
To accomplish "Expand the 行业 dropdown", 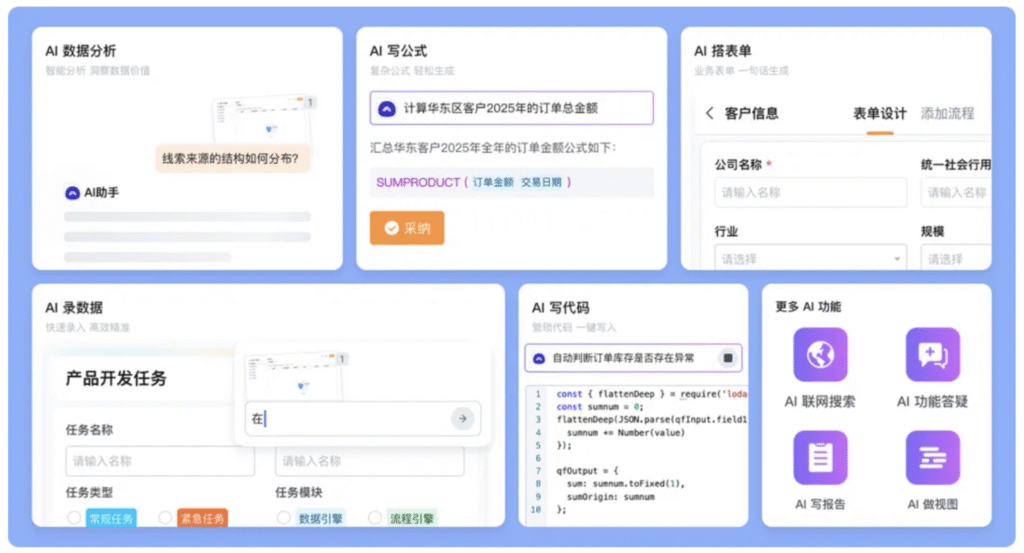I will click(x=810, y=259).
